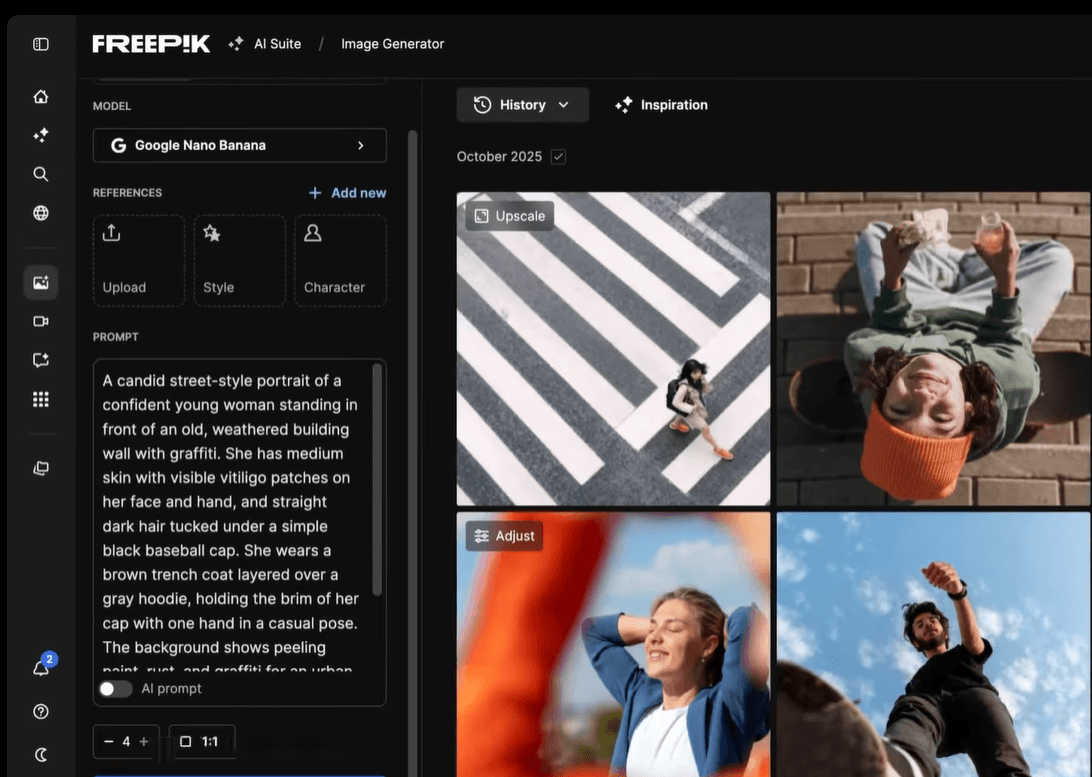Open the Search tool in the sidebar
The height and width of the screenshot is (777, 1092).
[x=37, y=171]
